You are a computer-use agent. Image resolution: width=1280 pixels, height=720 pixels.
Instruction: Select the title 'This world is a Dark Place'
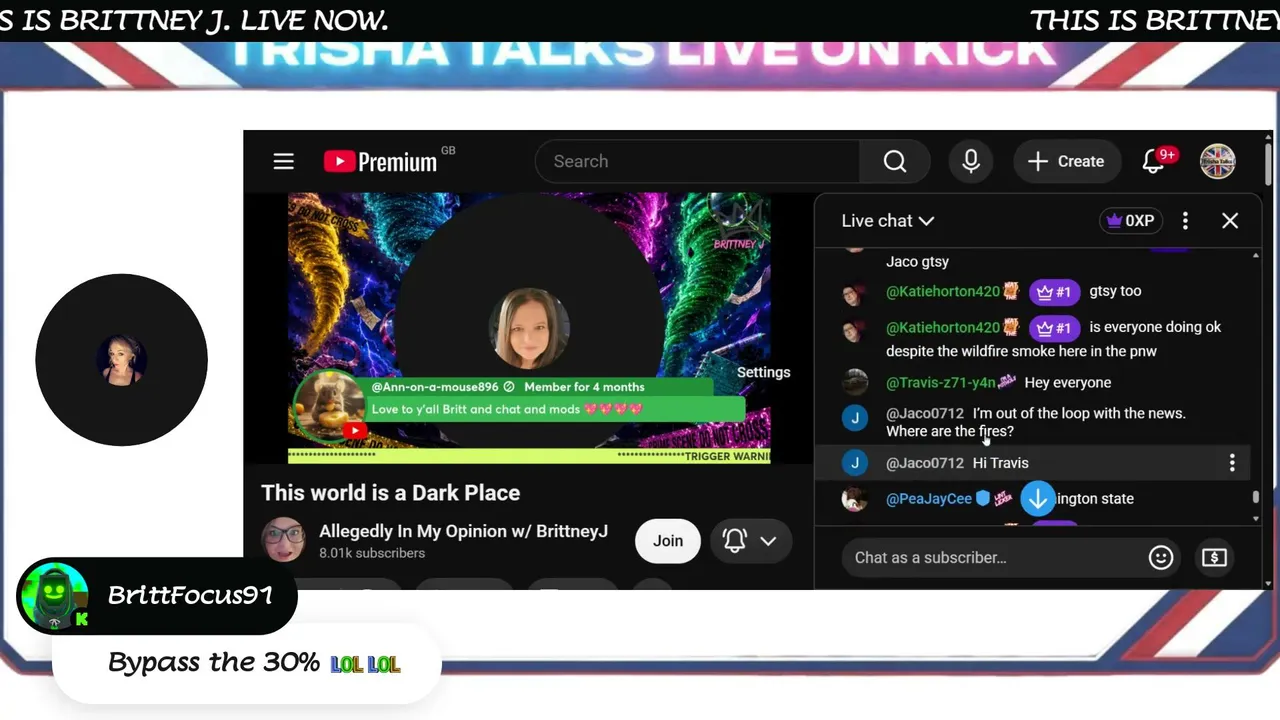click(390, 492)
